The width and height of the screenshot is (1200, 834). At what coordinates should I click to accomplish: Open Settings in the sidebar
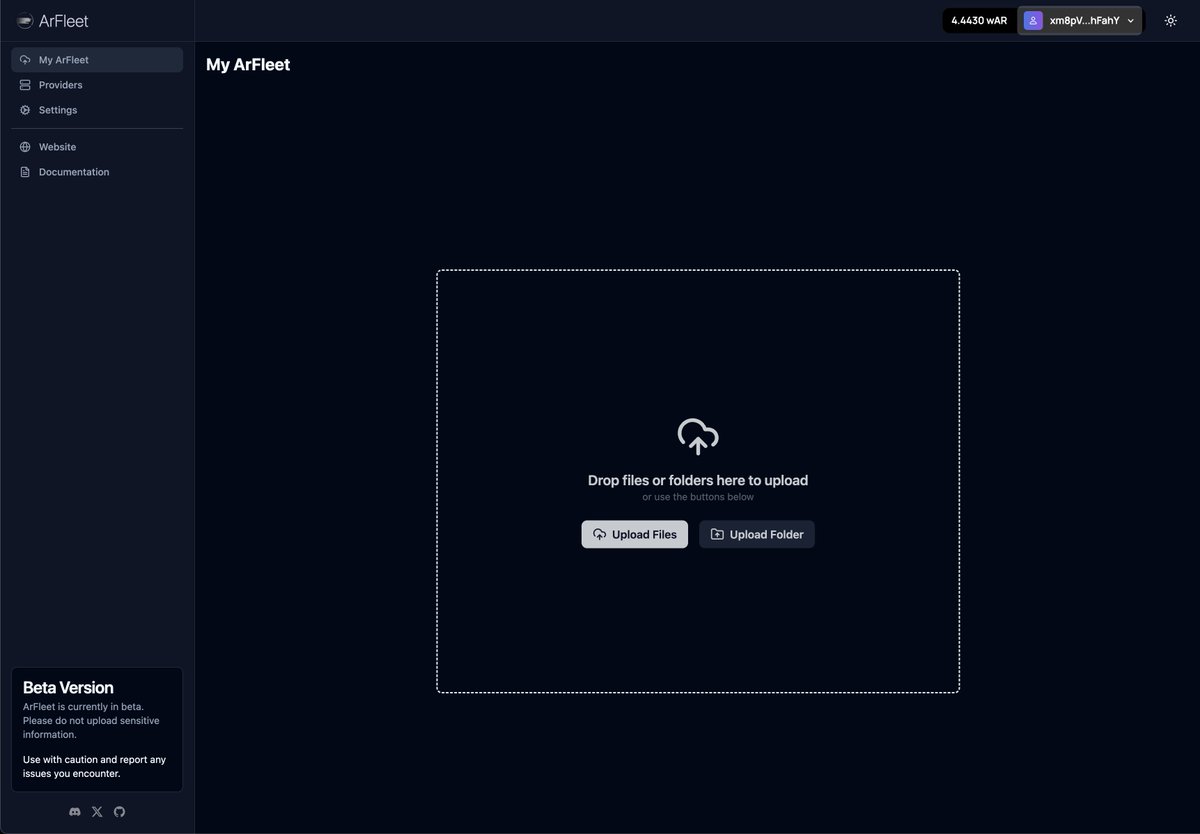point(97,110)
